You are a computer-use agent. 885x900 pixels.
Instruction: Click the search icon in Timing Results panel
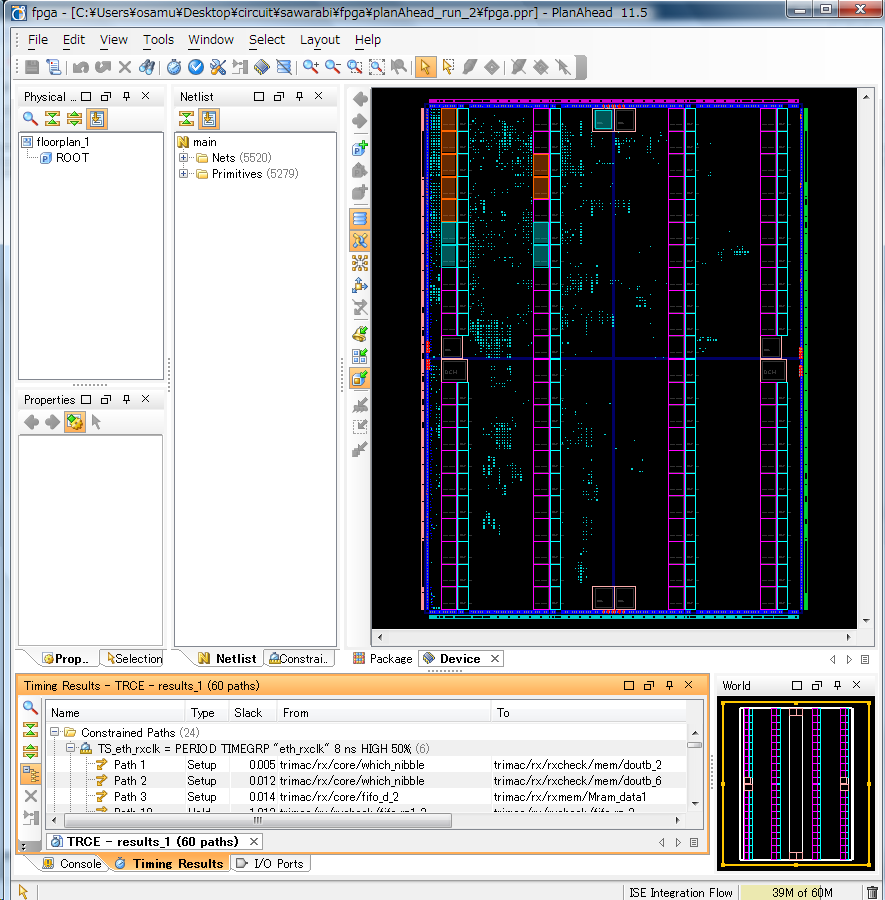click(31, 708)
